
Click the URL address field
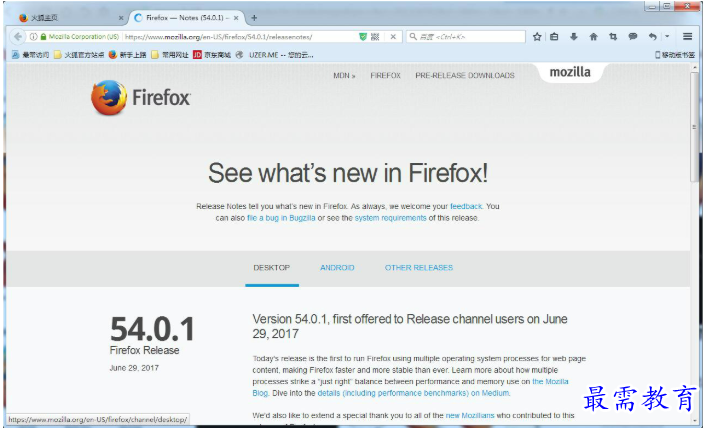pos(241,37)
